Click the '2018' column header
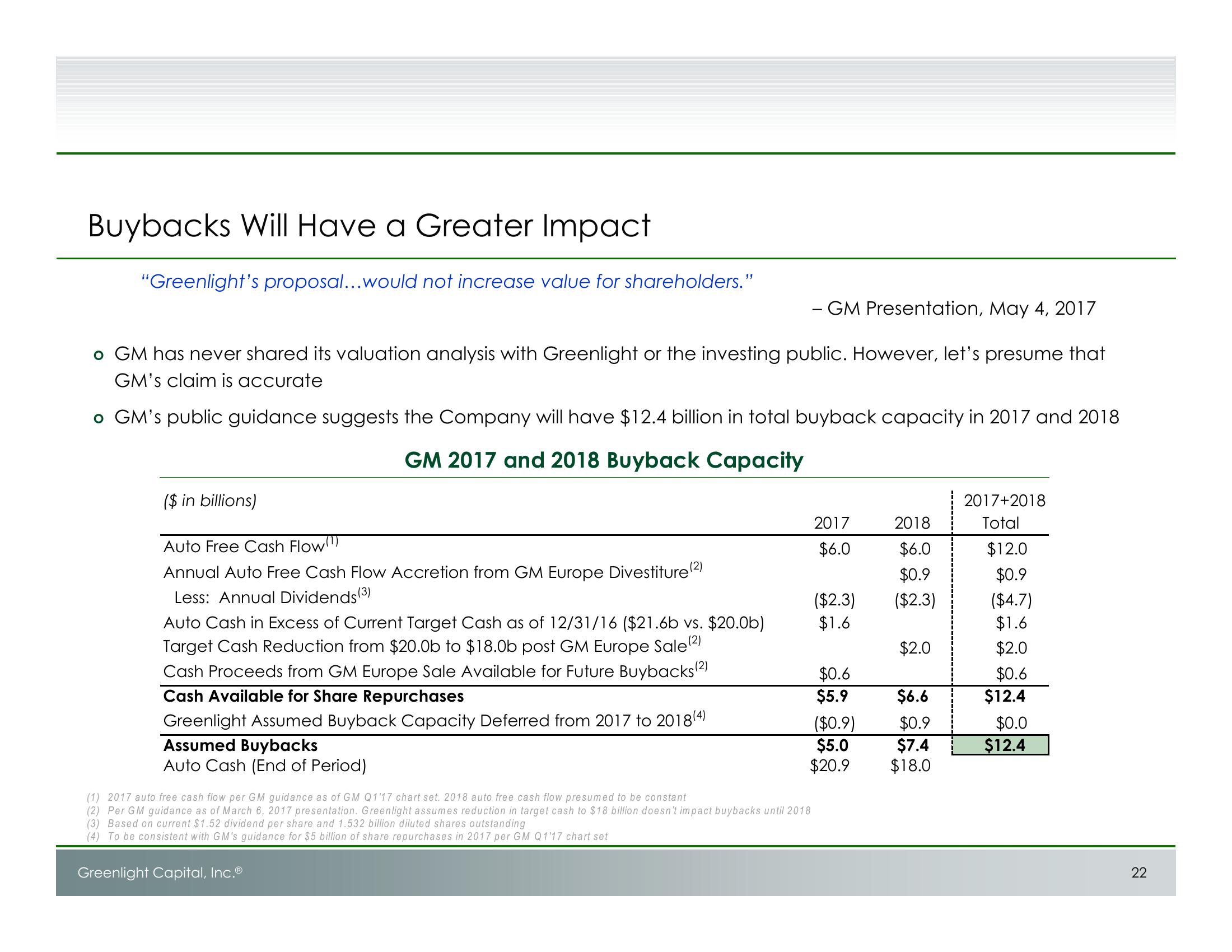 912,523
